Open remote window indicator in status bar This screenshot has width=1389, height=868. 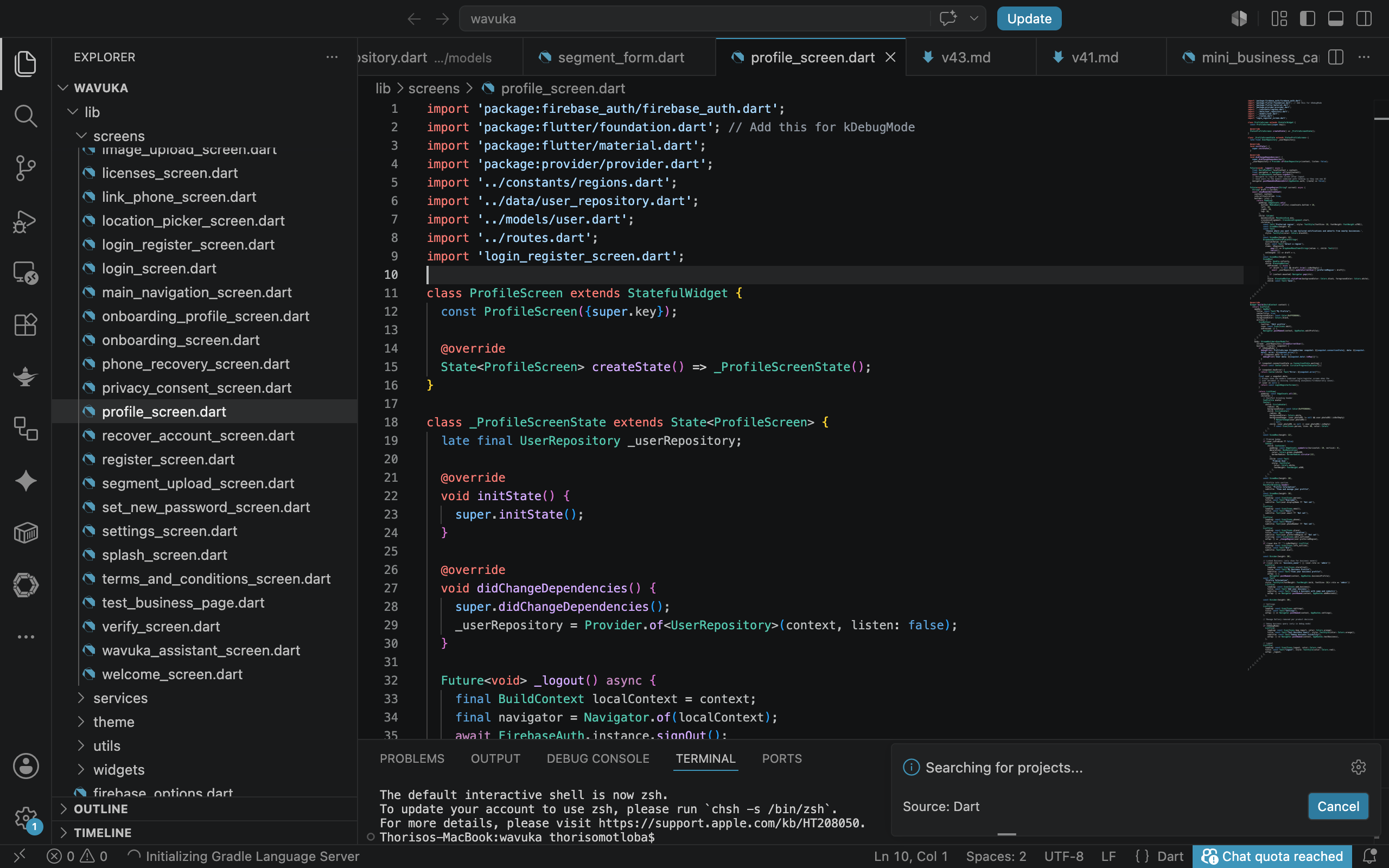[x=20, y=856]
